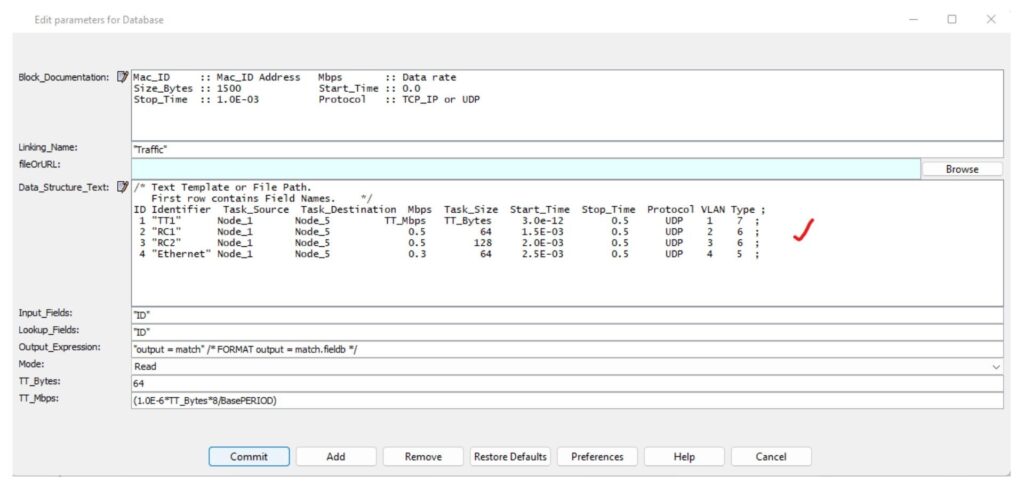Click the Add button

[x=336, y=456]
